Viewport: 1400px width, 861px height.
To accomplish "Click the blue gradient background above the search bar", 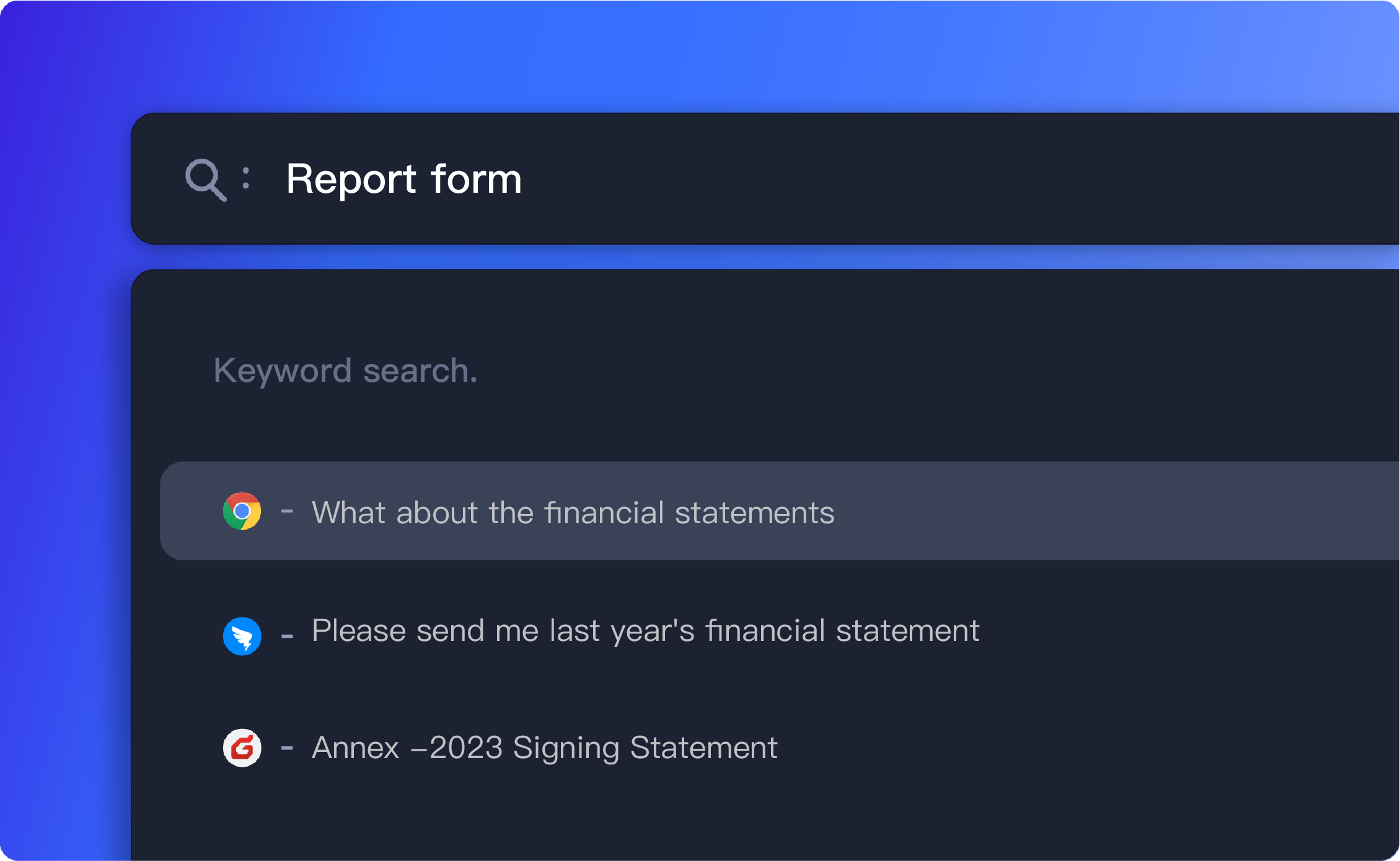I will point(682,56).
